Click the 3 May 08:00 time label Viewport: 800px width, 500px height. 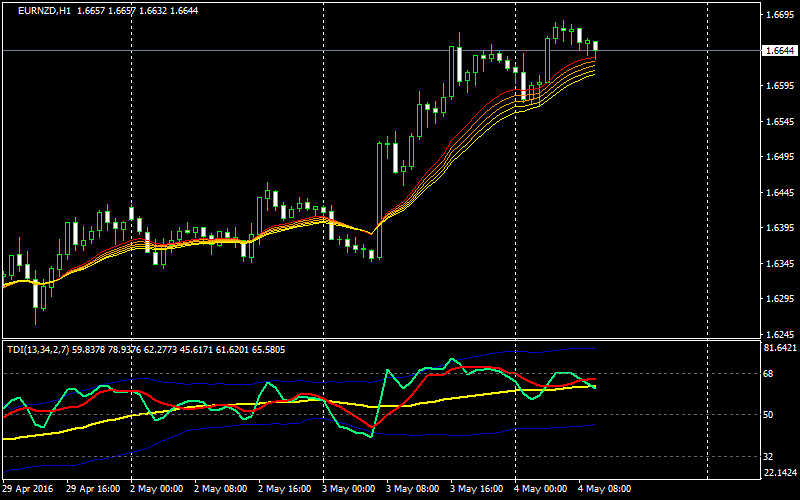click(x=412, y=489)
